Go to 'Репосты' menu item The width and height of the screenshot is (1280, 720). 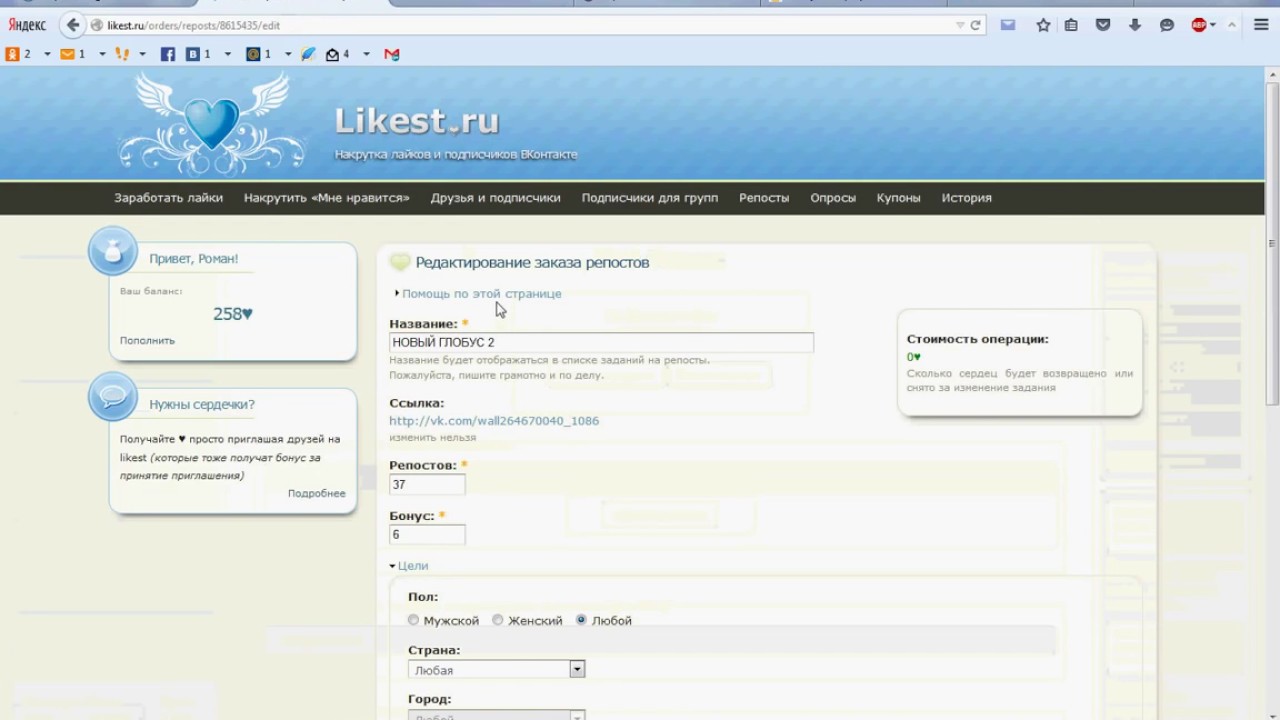coord(764,198)
